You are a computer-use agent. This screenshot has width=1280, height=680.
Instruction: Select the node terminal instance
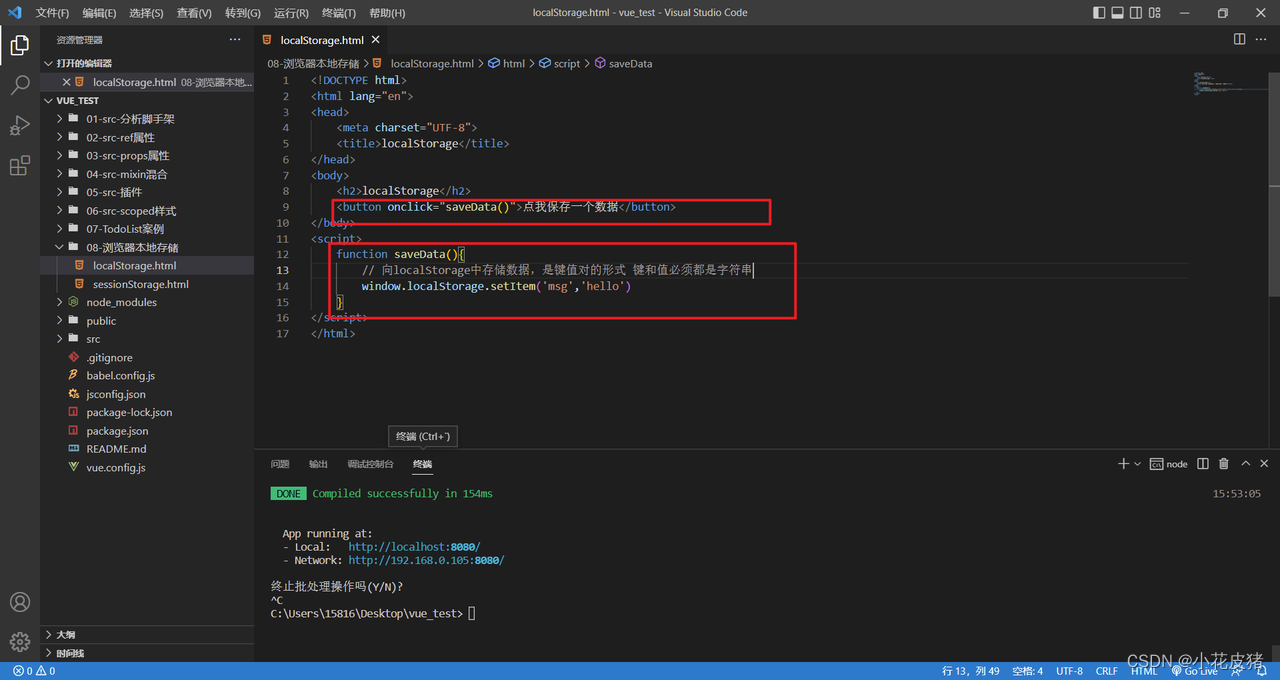pyautogui.click(x=1169, y=464)
